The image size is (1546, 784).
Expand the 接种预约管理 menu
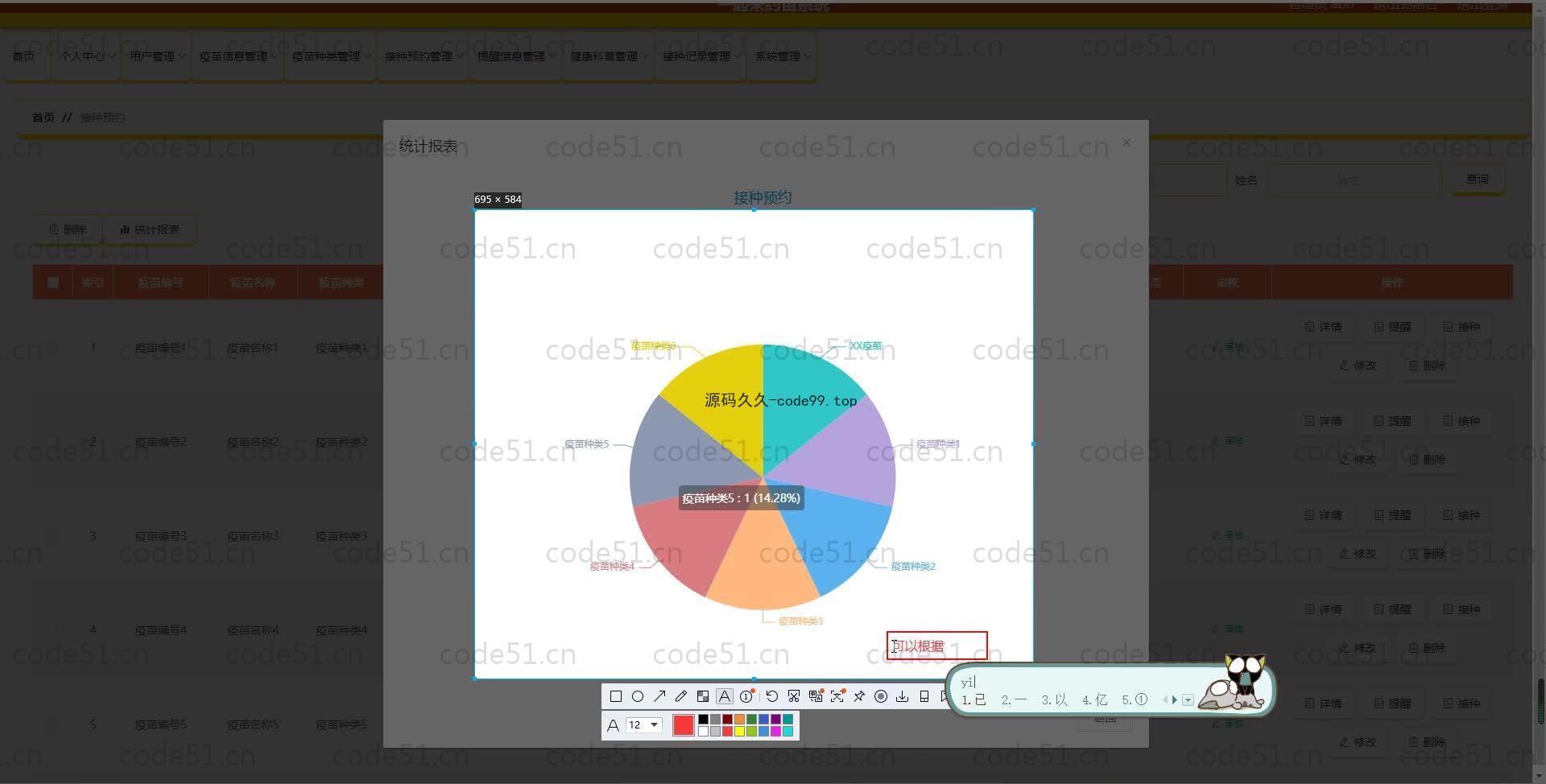pos(423,56)
